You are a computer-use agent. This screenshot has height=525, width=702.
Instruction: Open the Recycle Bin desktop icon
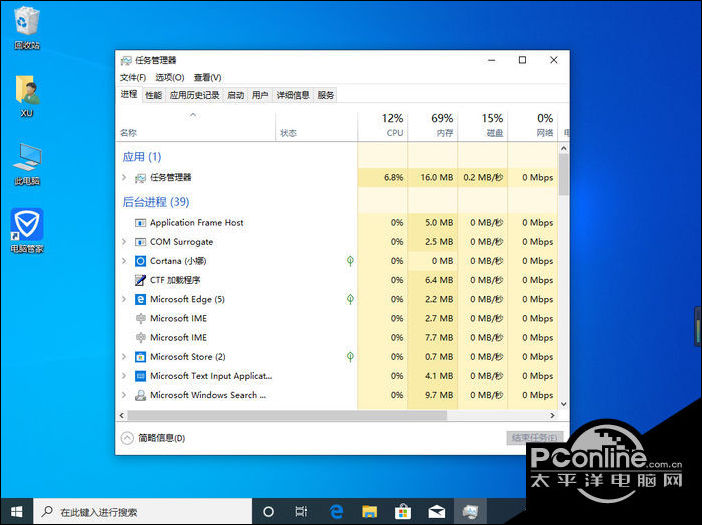click(x=27, y=27)
